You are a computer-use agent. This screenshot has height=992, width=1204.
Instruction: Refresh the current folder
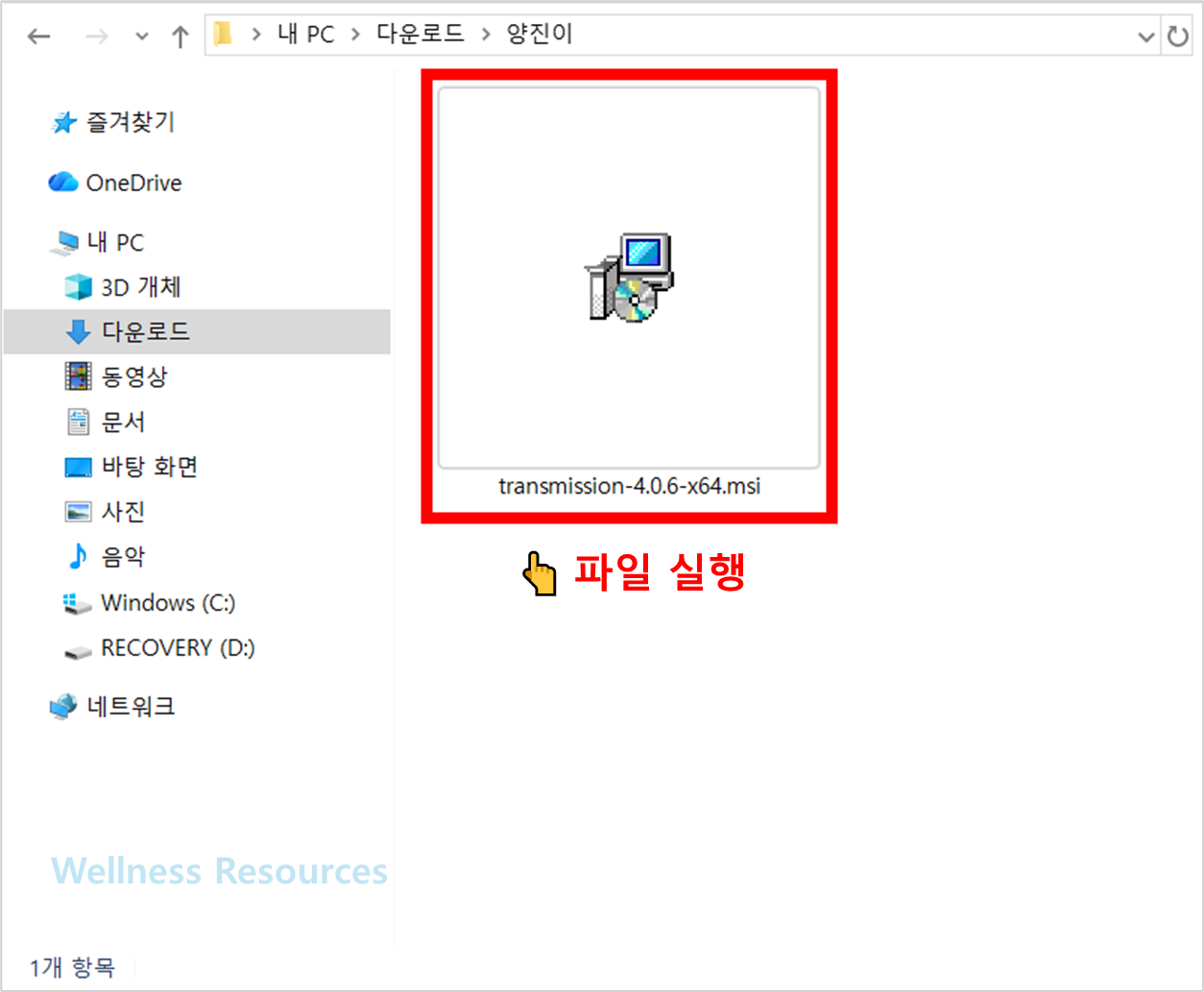[1177, 36]
